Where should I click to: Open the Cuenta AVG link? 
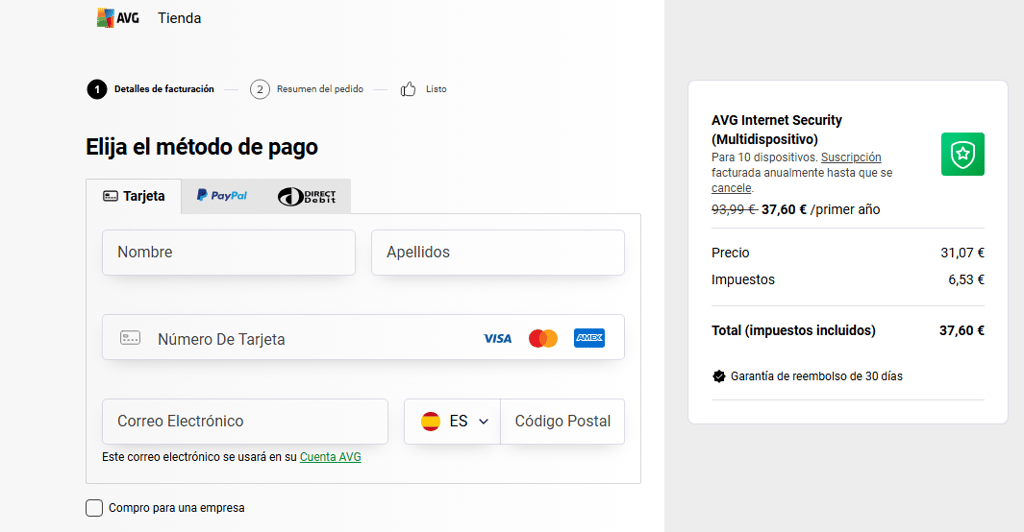[330, 457]
